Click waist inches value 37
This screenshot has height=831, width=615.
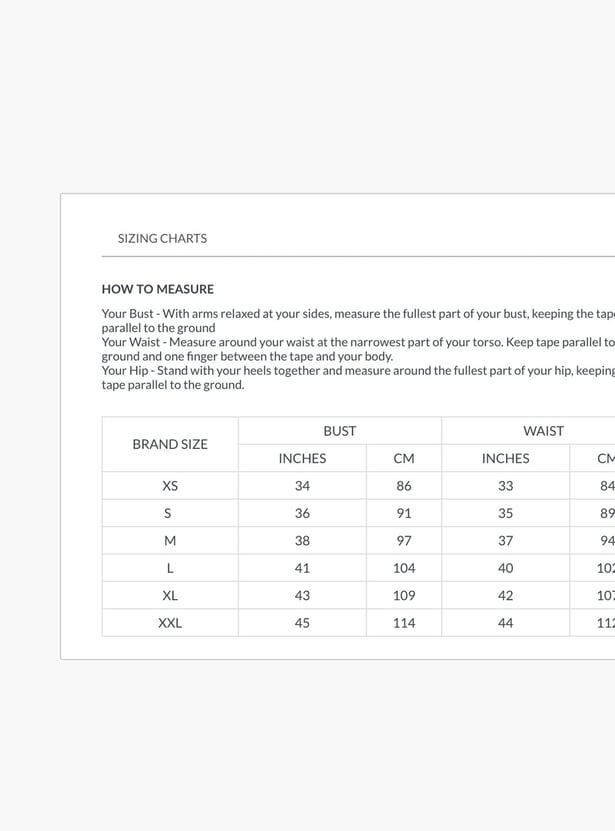pos(506,541)
